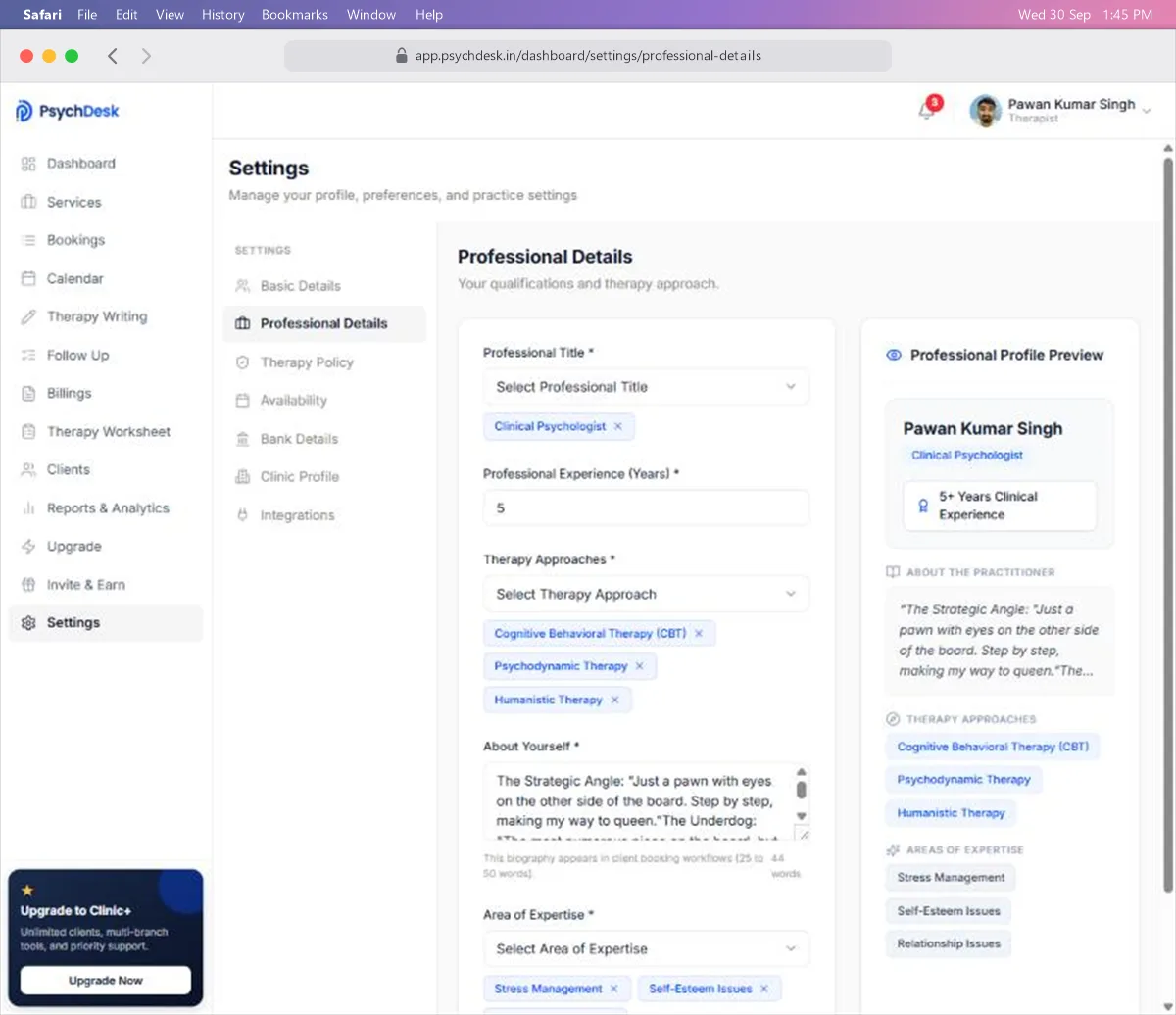
Task: Open the Integrations settings tab
Action: pos(324,515)
